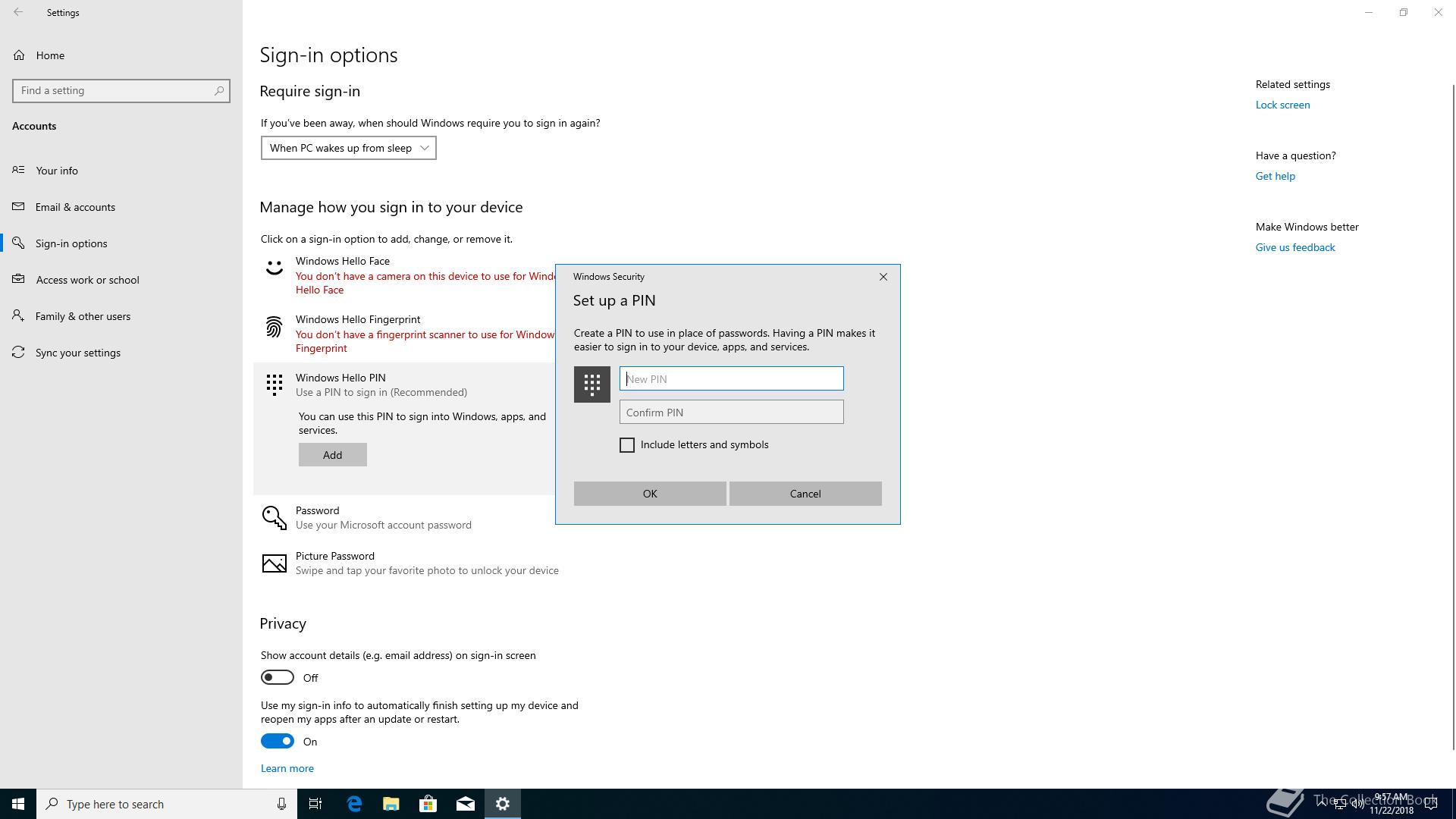Expand the When PC wakes up from sleep dropdown
The height and width of the screenshot is (819, 1456).
tap(349, 148)
